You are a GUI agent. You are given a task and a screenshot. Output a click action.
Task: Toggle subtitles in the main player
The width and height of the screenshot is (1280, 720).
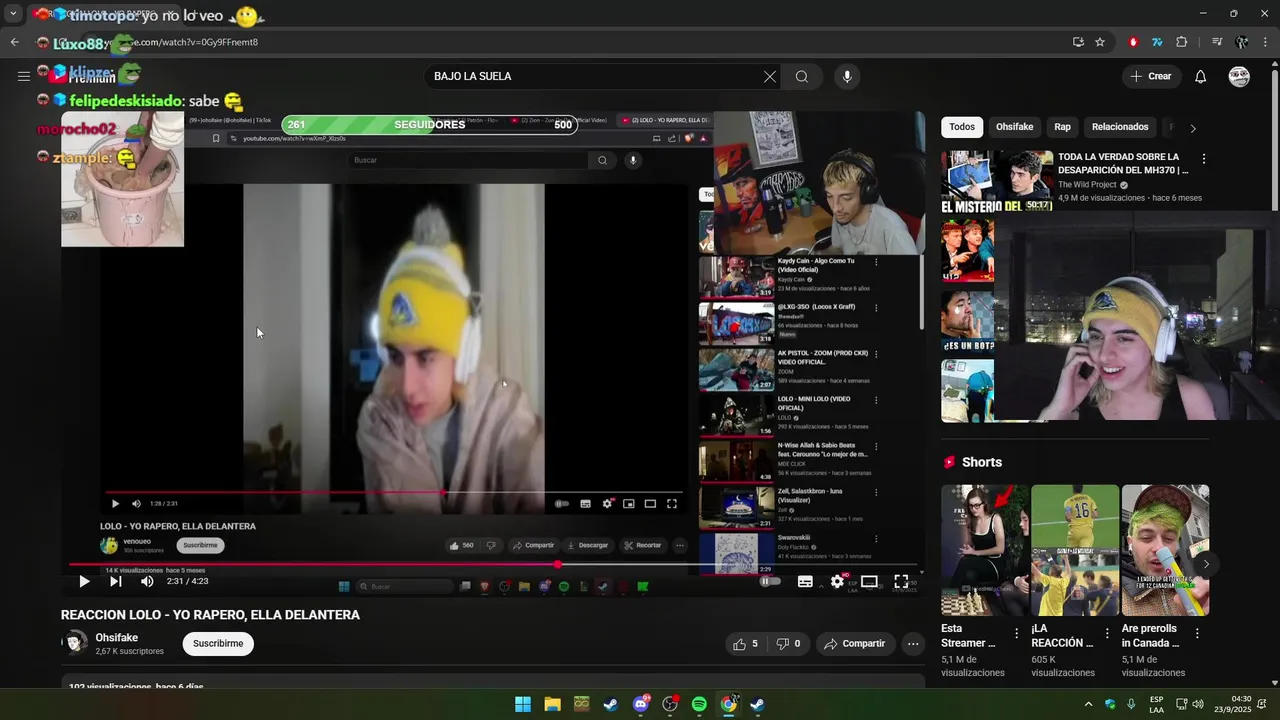[x=805, y=581]
